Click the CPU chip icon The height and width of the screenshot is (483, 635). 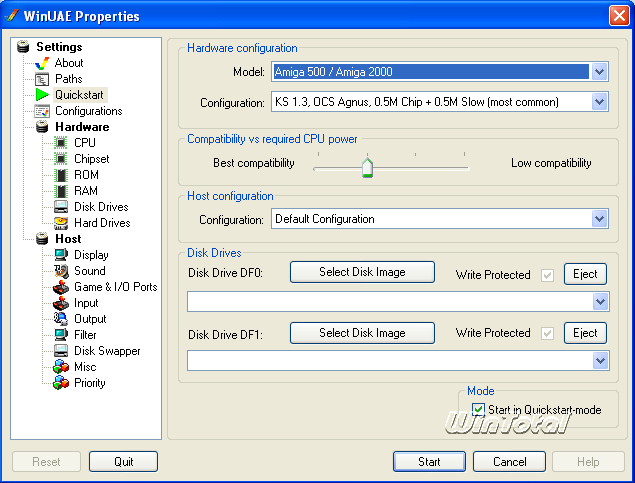(x=61, y=143)
